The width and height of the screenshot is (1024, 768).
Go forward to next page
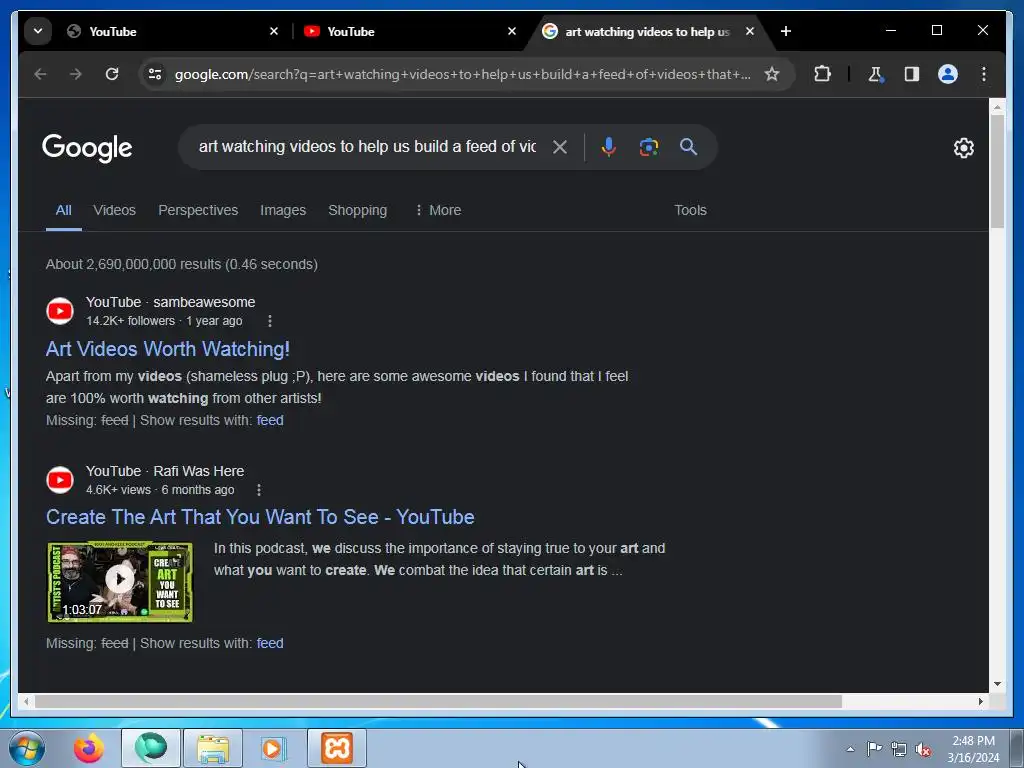[x=76, y=74]
